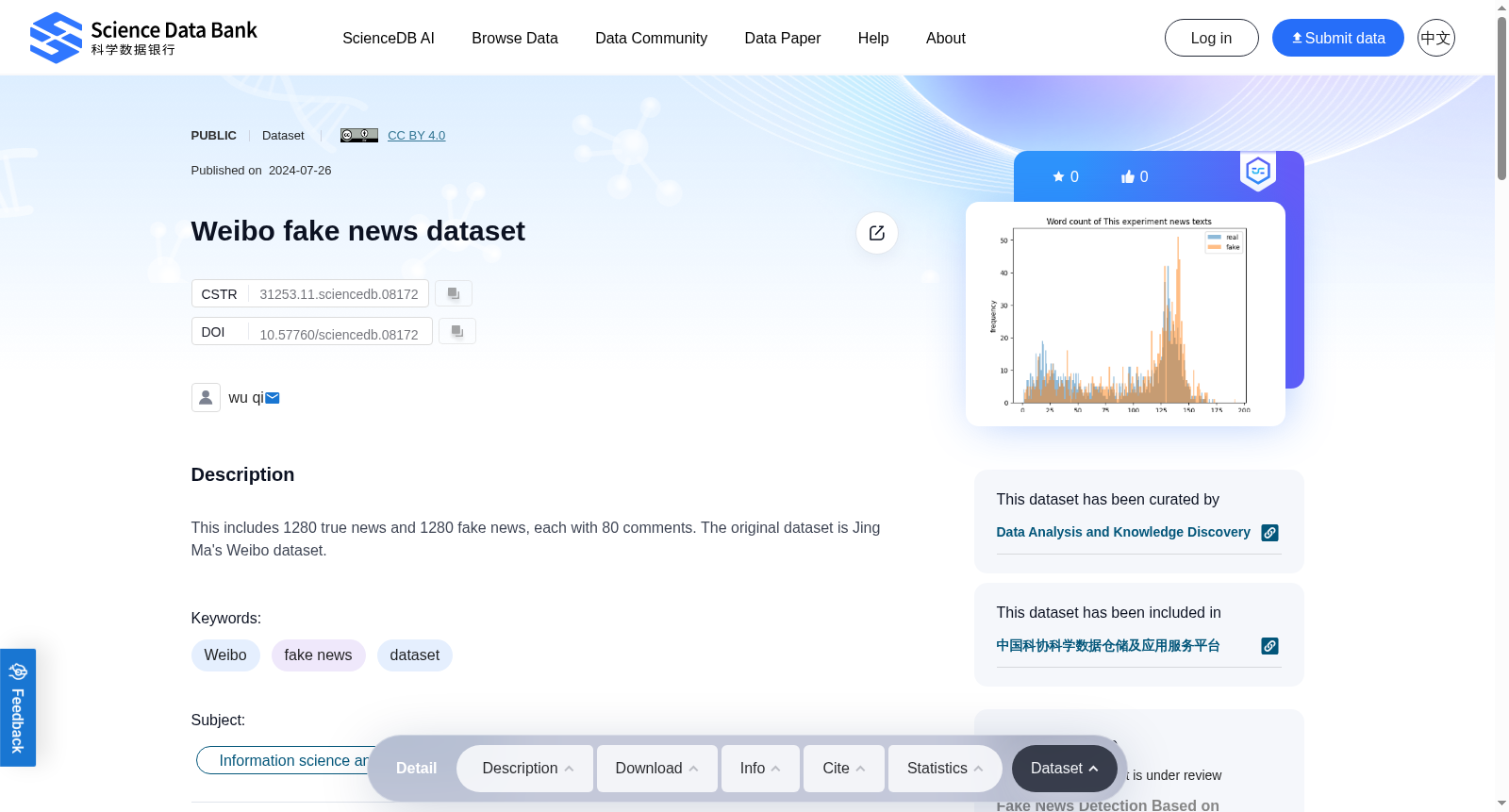Click the hexagon badge icon on card
The width and height of the screenshot is (1509, 812).
click(x=1258, y=171)
